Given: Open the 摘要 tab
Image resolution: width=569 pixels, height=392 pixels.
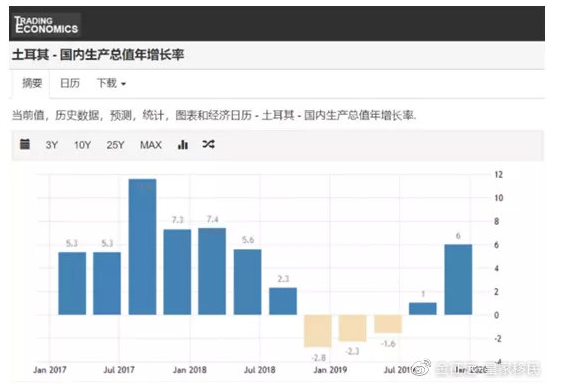Looking at the screenshot, I should click(32, 83).
